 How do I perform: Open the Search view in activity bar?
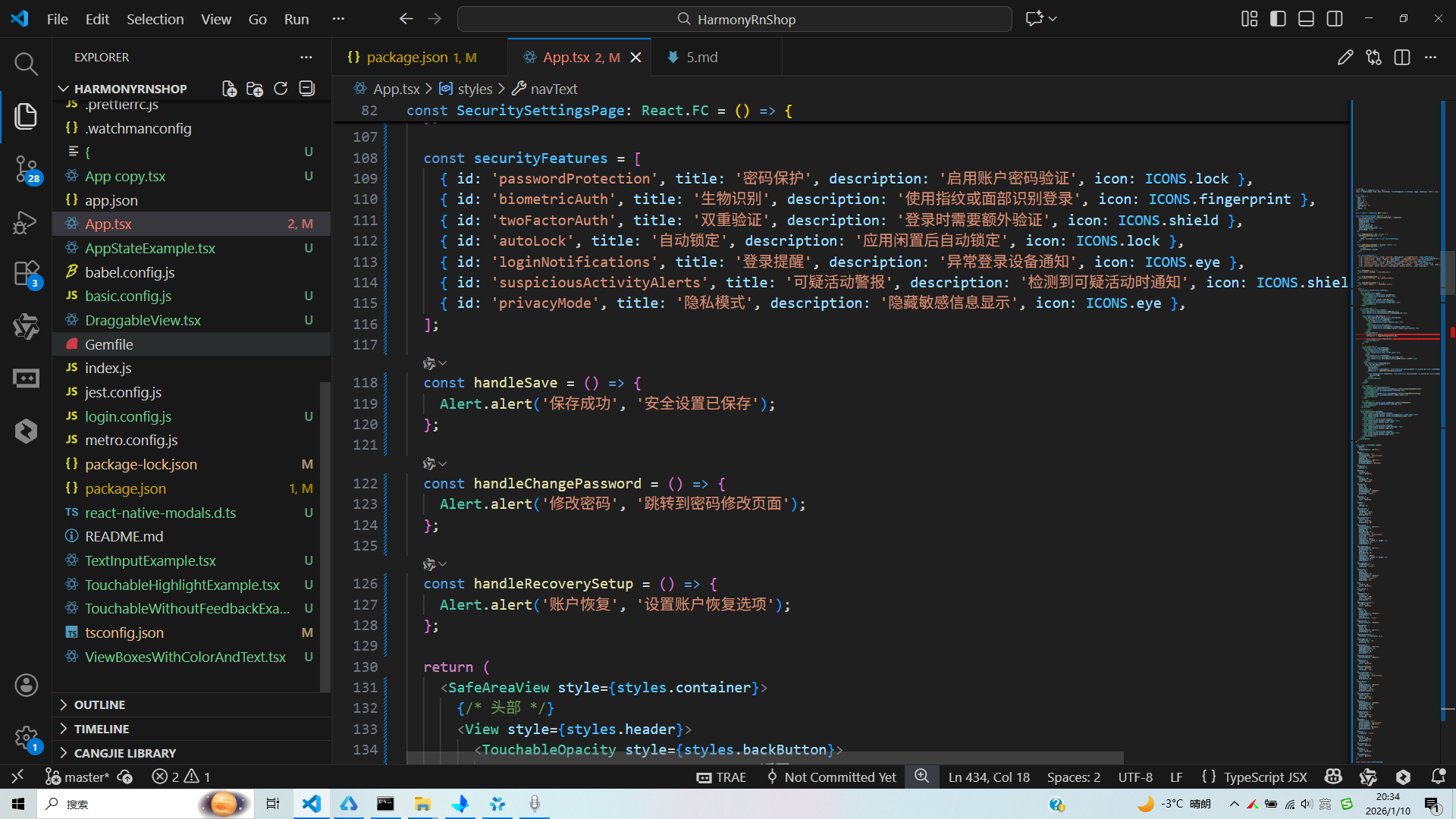26,64
